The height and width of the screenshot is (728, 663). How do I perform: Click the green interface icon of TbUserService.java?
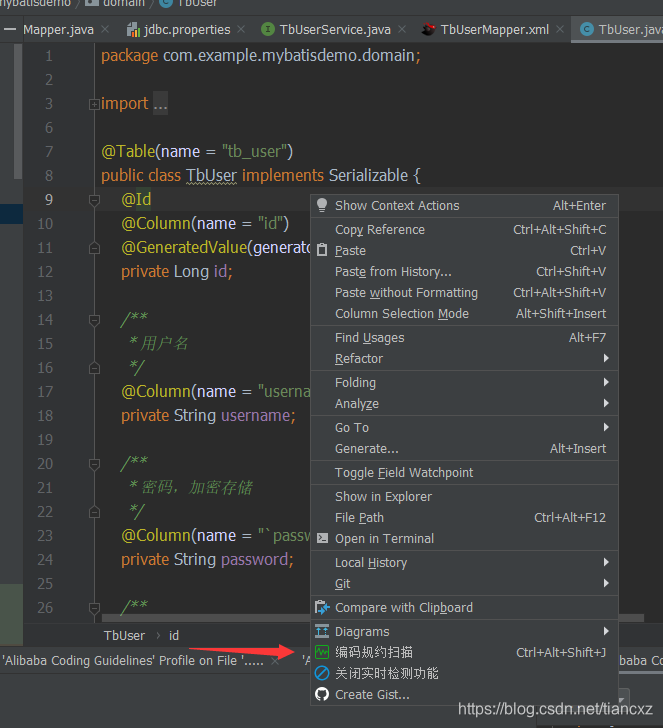pos(267,29)
